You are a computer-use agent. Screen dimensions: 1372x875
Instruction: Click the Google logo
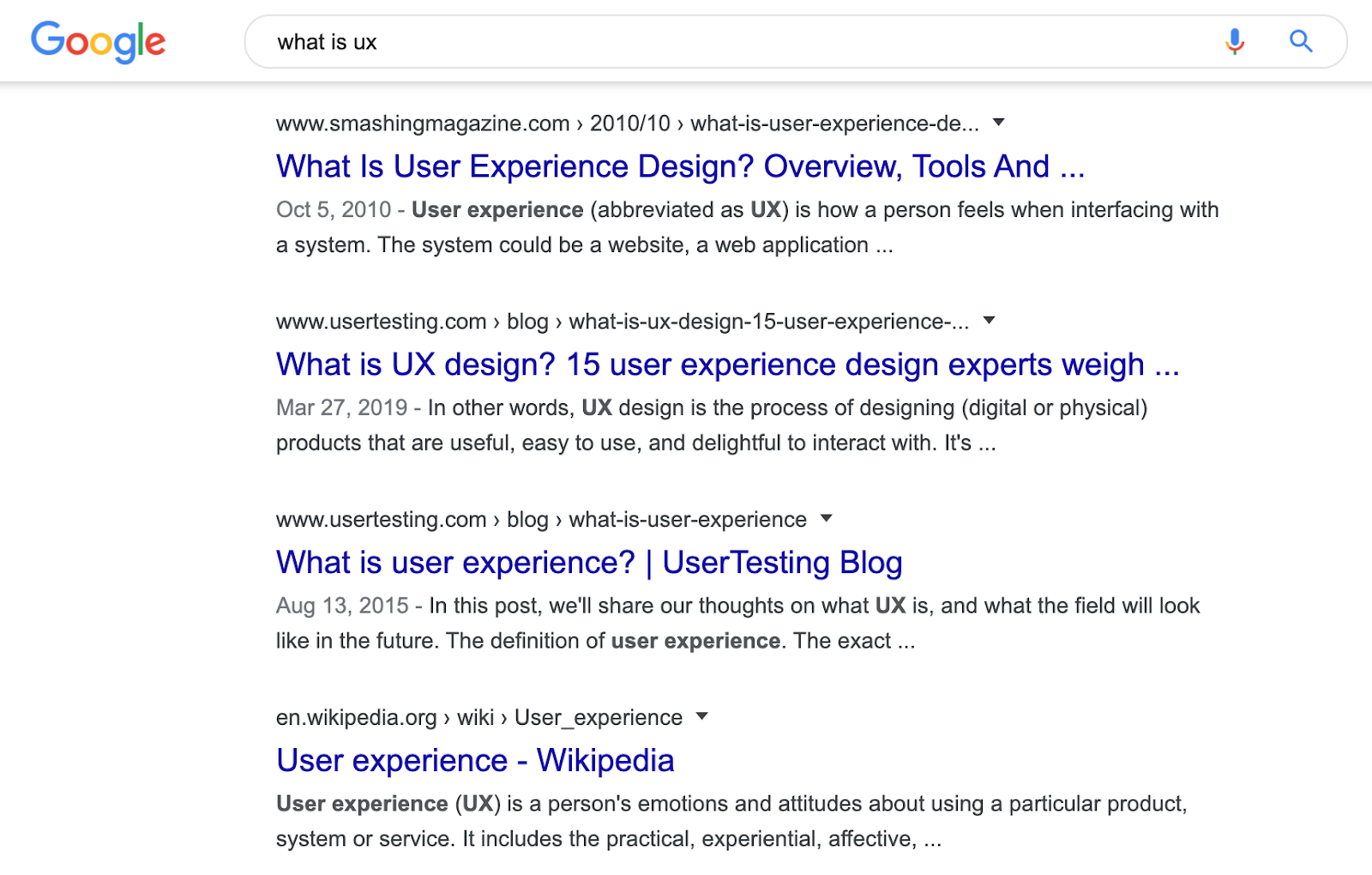[x=98, y=42]
